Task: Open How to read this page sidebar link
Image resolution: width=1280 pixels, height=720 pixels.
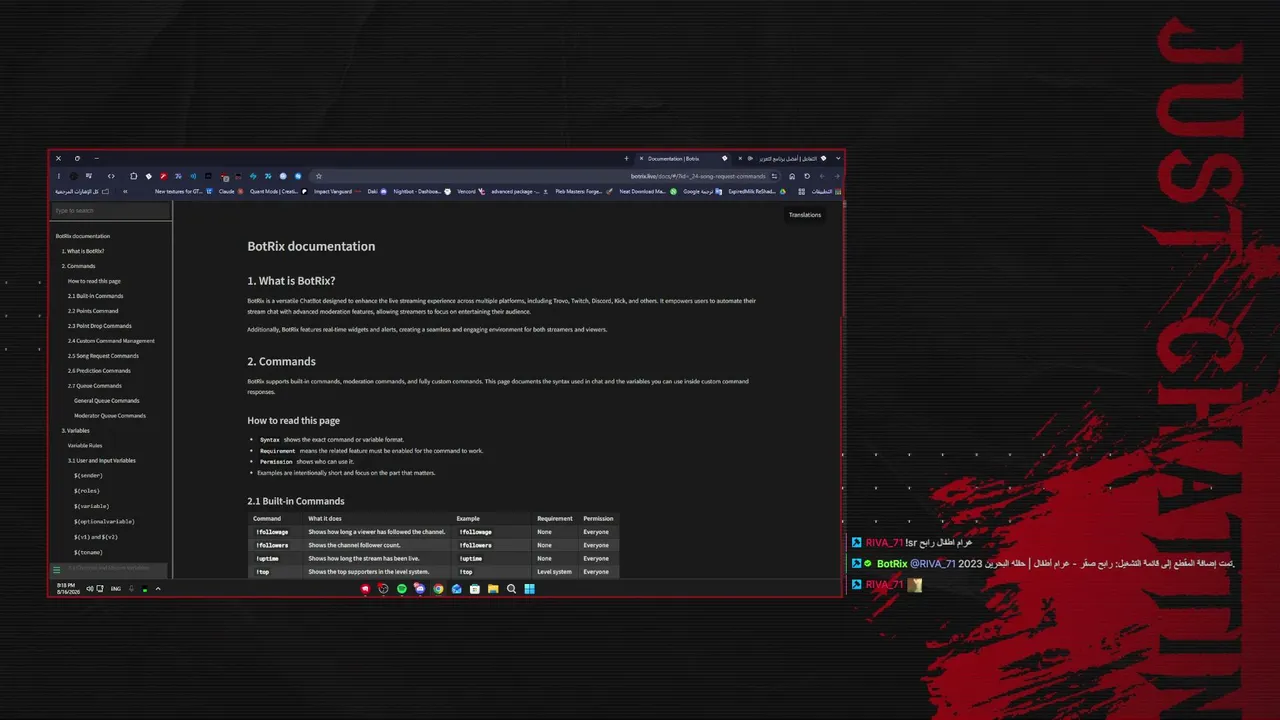Action: (94, 281)
